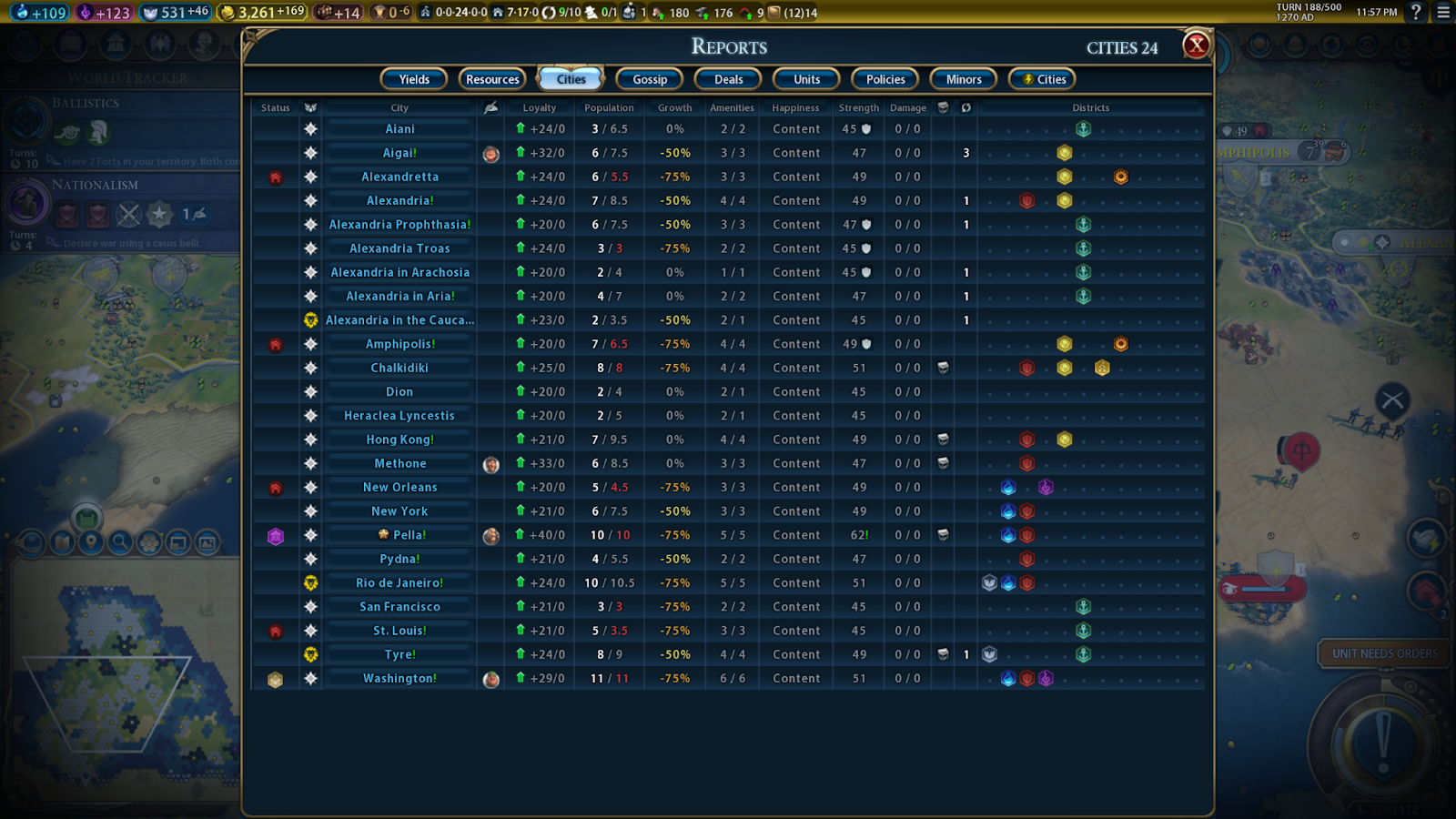
Task: Sort by Strength column header
Action: point(858,107)
